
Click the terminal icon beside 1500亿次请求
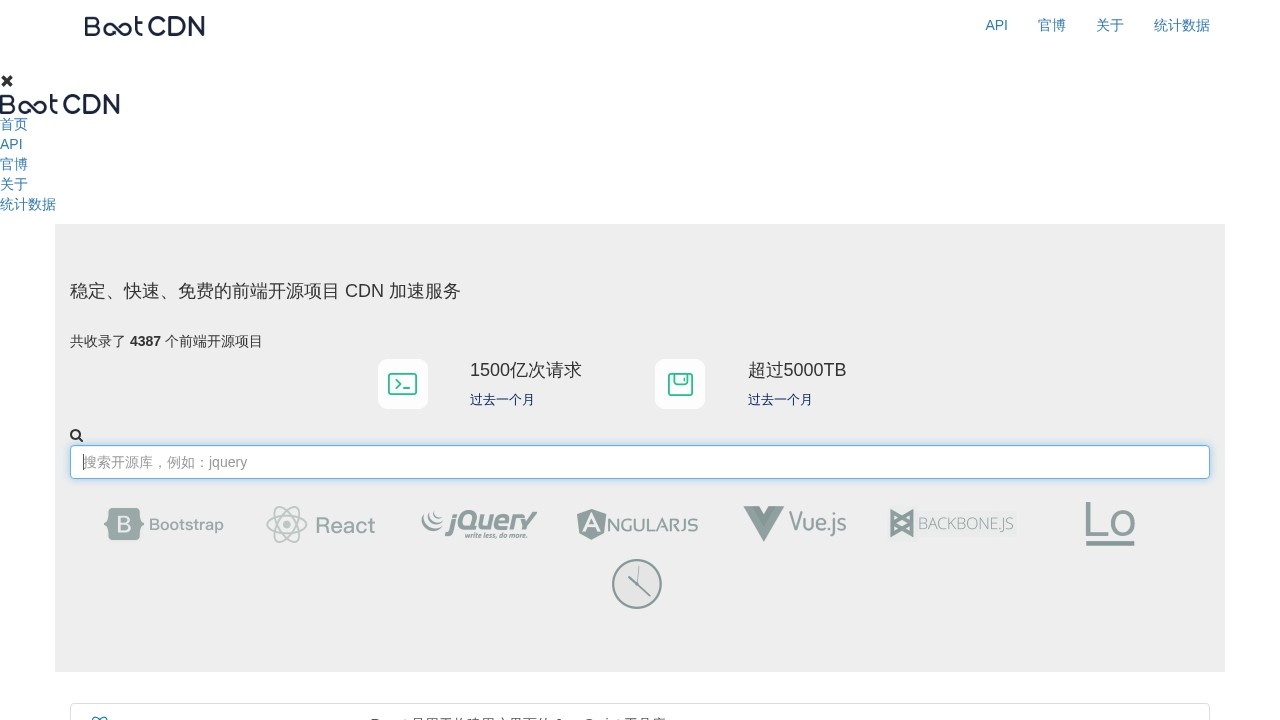[403, 384]
